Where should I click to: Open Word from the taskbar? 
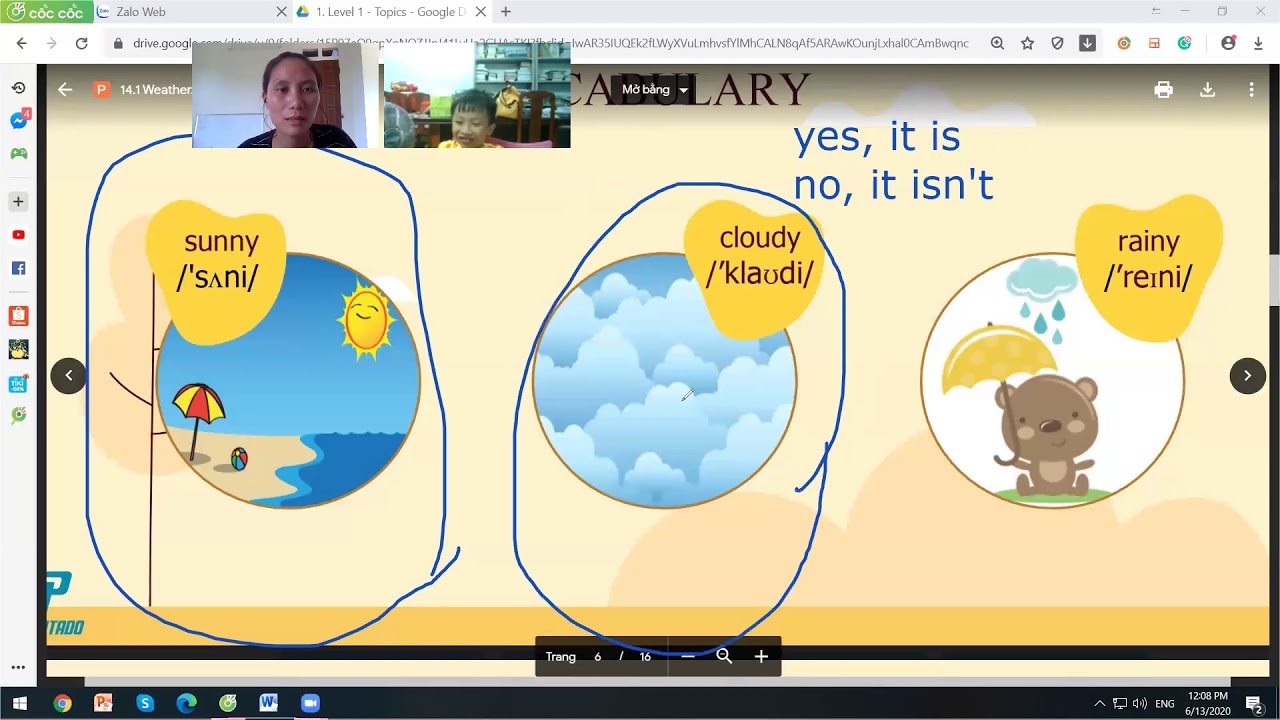pyautogui.click(x=268, y=704)
